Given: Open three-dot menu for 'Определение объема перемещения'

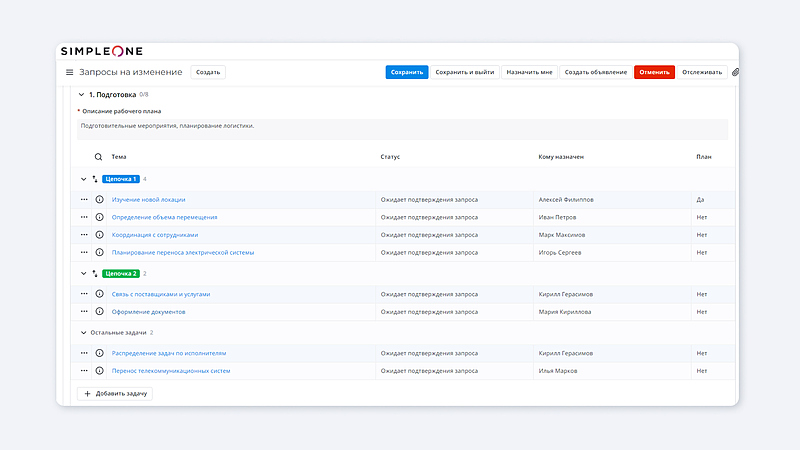Looking at the screenshot, I should coord(84,217).
